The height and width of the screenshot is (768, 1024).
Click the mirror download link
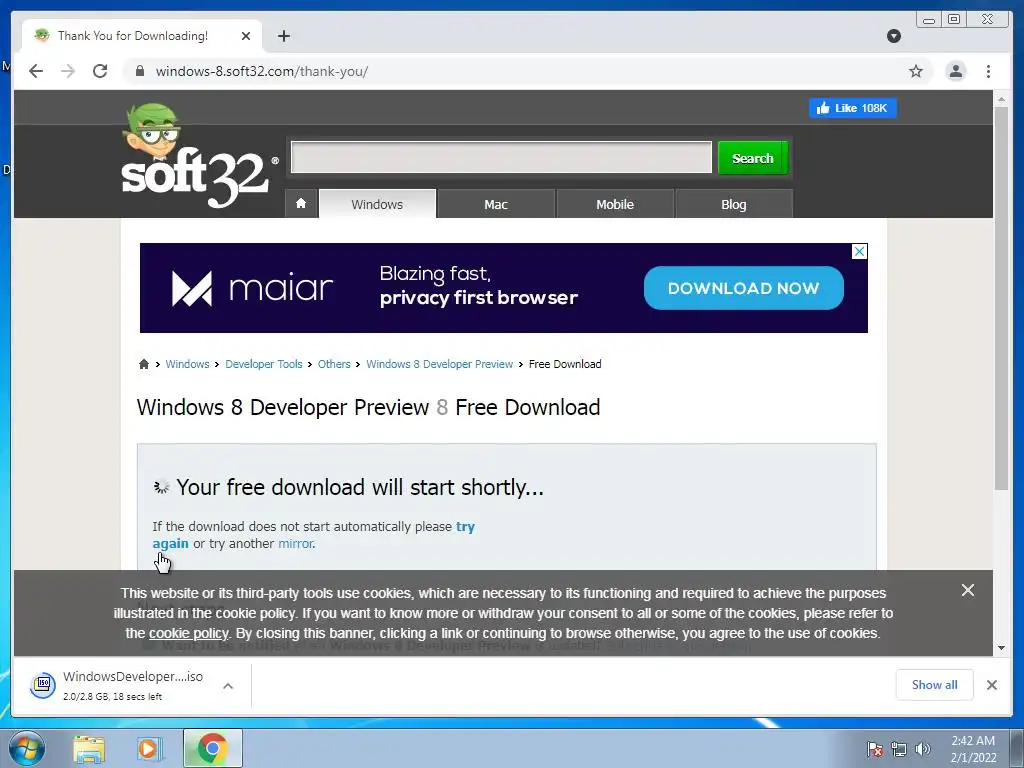point(295,543)
